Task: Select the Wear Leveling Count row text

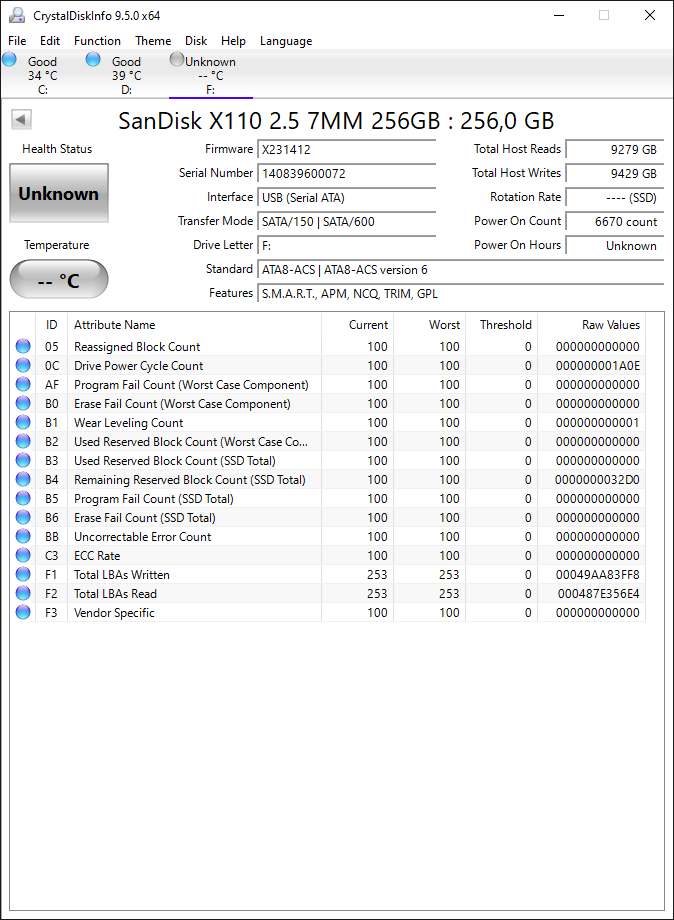Action: [128, 422]
